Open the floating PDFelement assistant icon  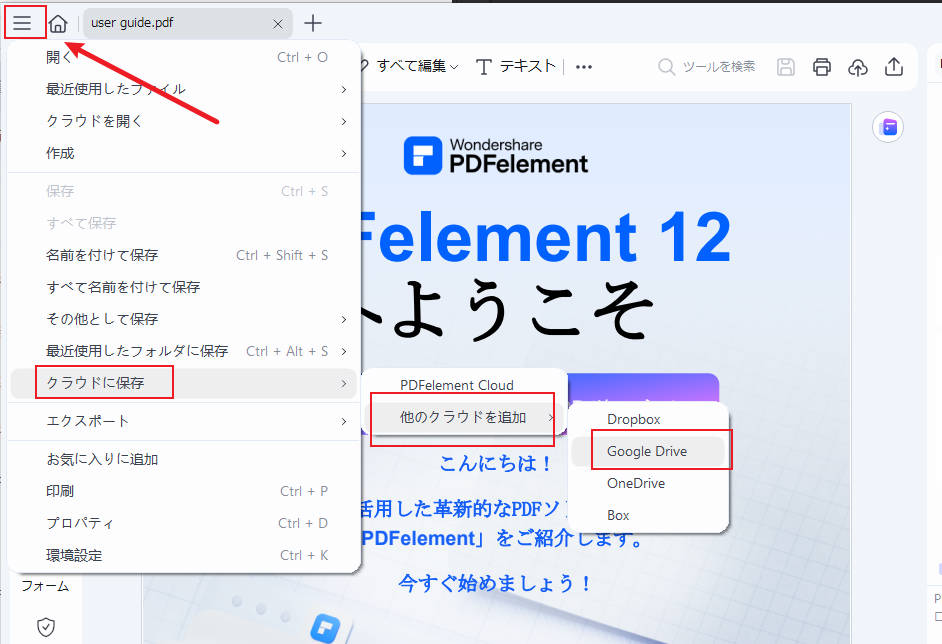point(888,127)
